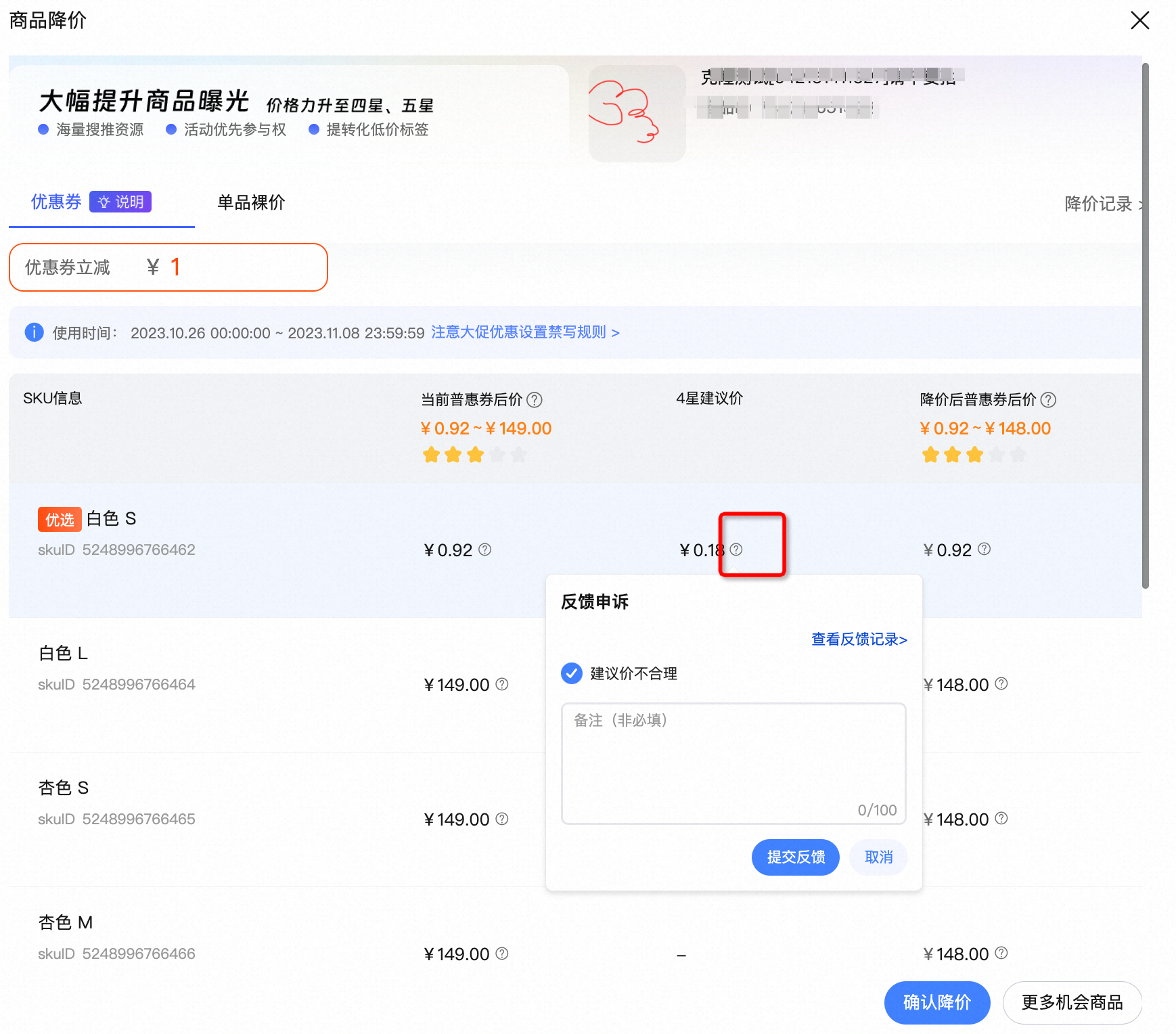The image size is (1176, 1034).
Task: Edit the 优惠券立减 amount field
Action: (168, 267)
